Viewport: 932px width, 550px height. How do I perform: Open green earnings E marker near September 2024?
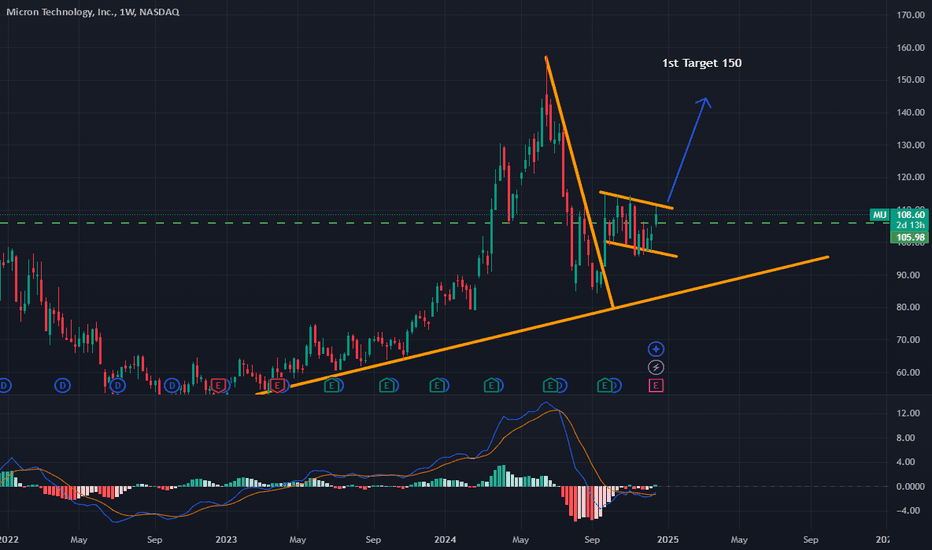click(x=604, y=386)
